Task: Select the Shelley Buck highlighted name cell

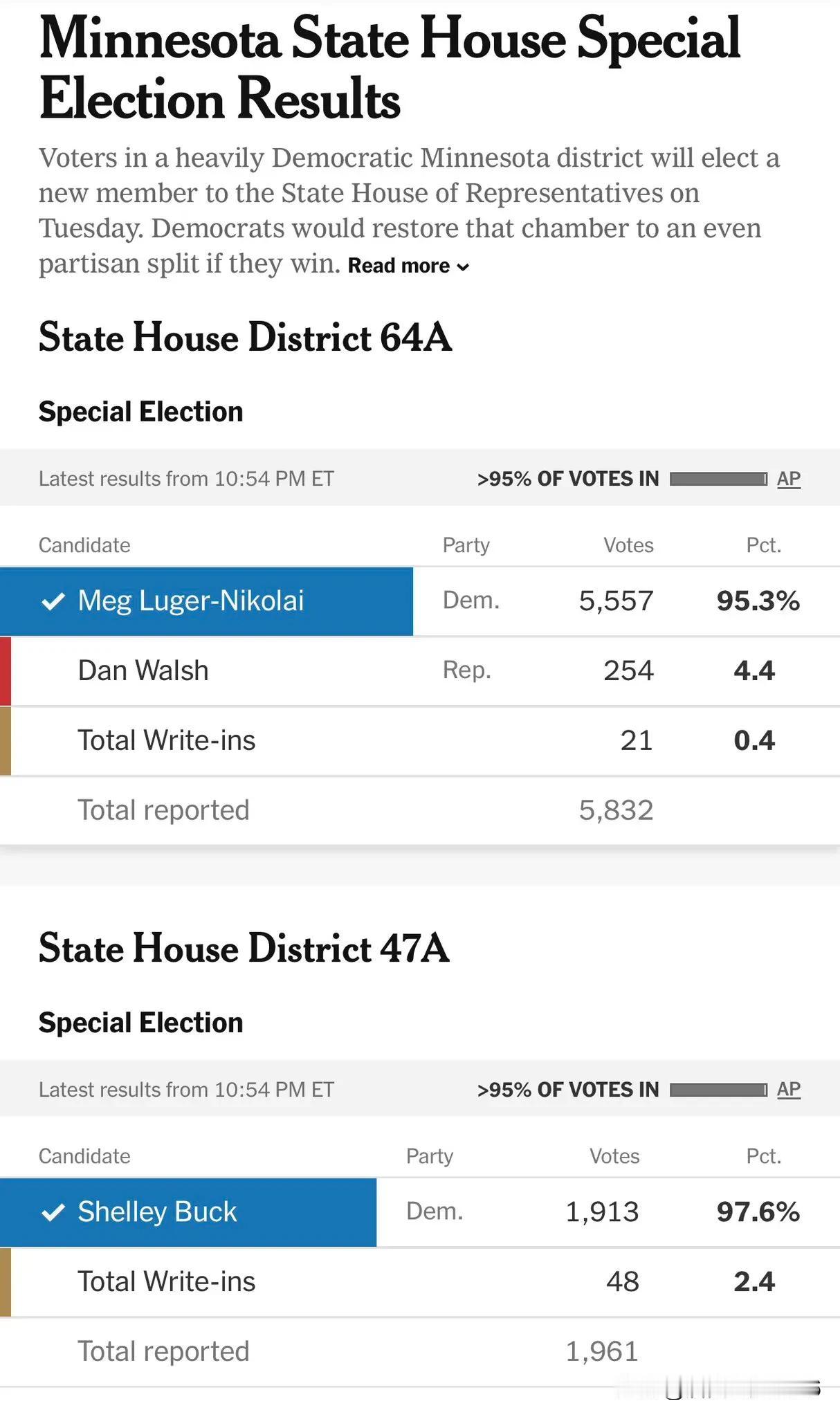Action: tap(188, 1212)
